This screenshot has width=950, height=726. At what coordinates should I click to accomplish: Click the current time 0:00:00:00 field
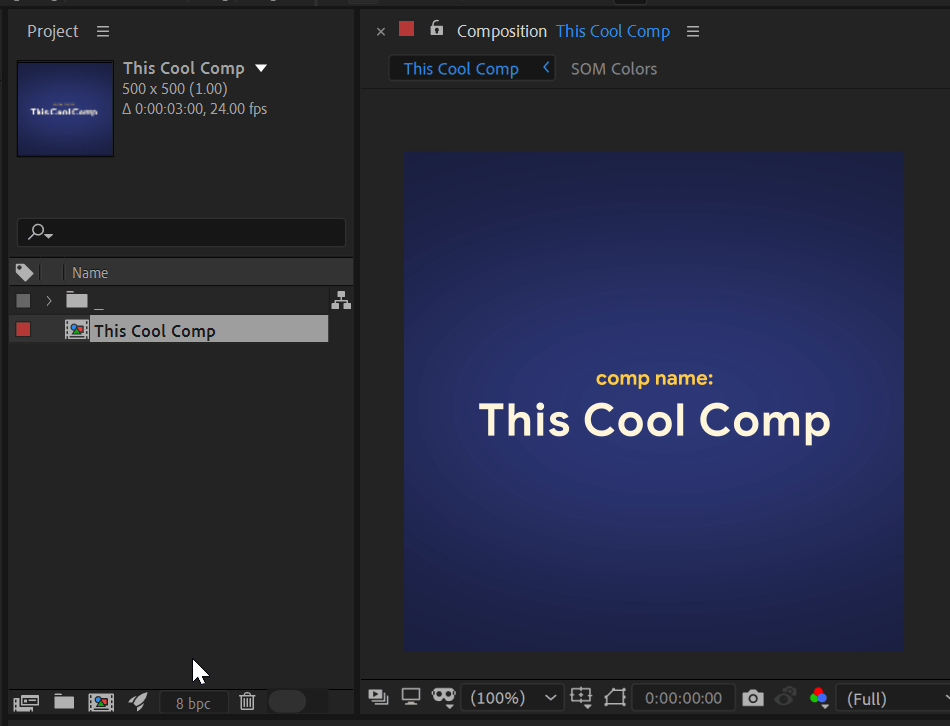tap(683, 698)
